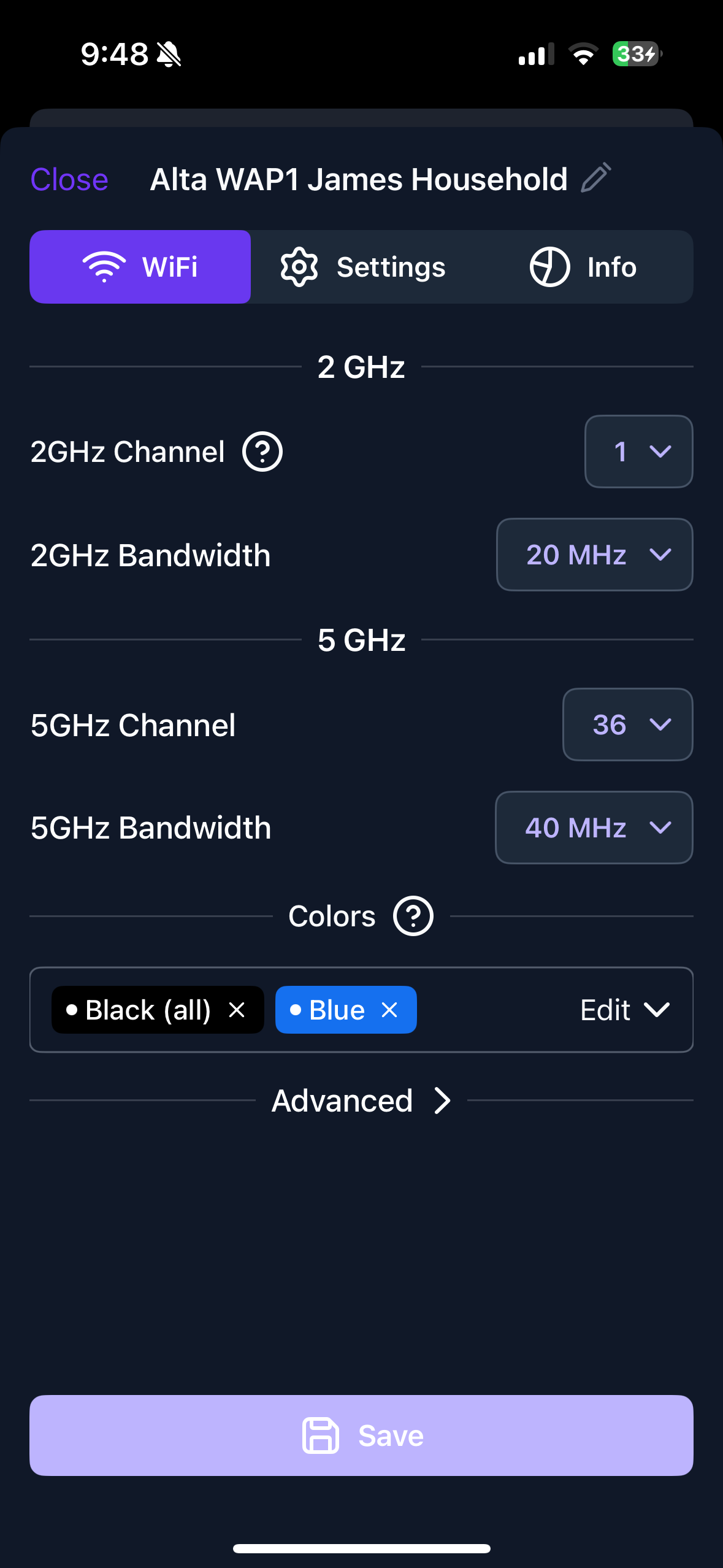723x1568 pixels.
Task: Select the Blue color chip
Action: tap(331, 1010)
